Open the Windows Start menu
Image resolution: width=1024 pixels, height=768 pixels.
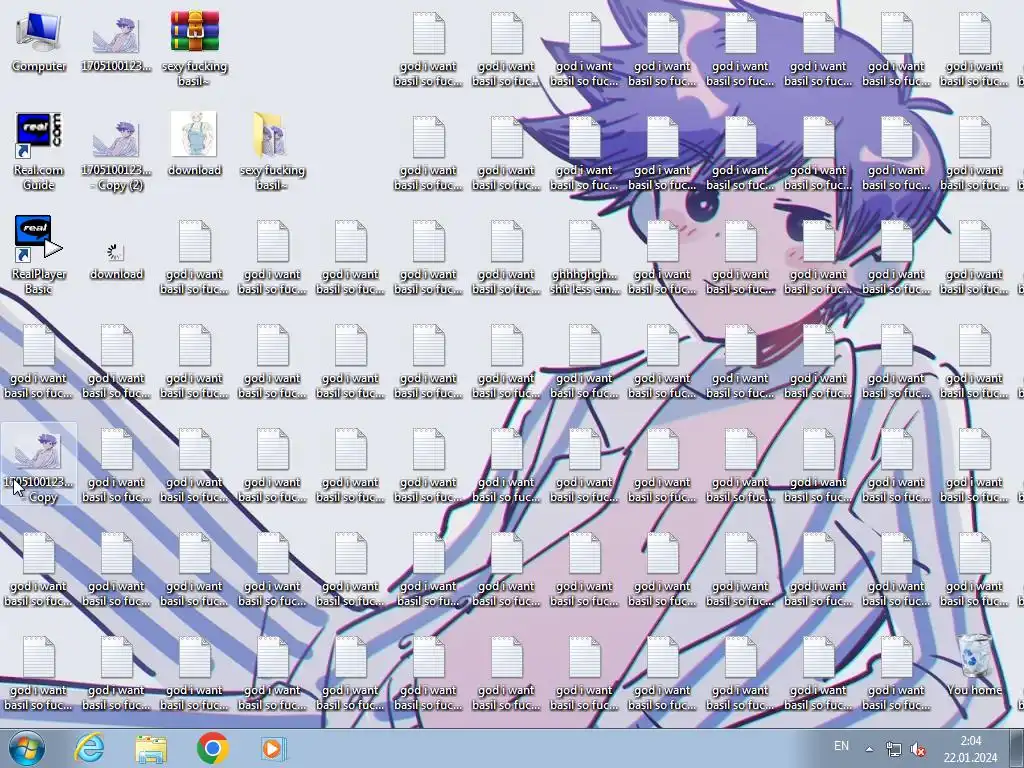27,748
